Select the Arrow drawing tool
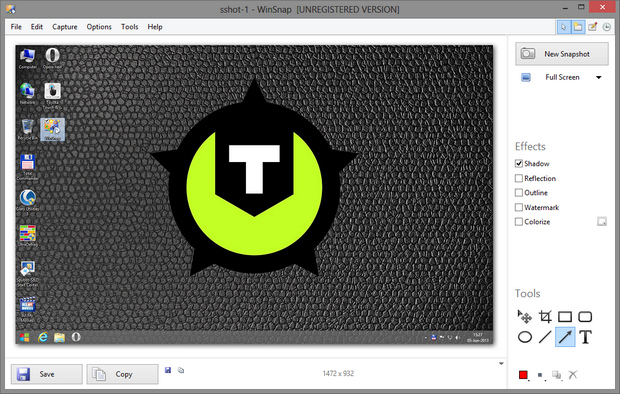Screen dimensions: 620x394 [565, 337]
